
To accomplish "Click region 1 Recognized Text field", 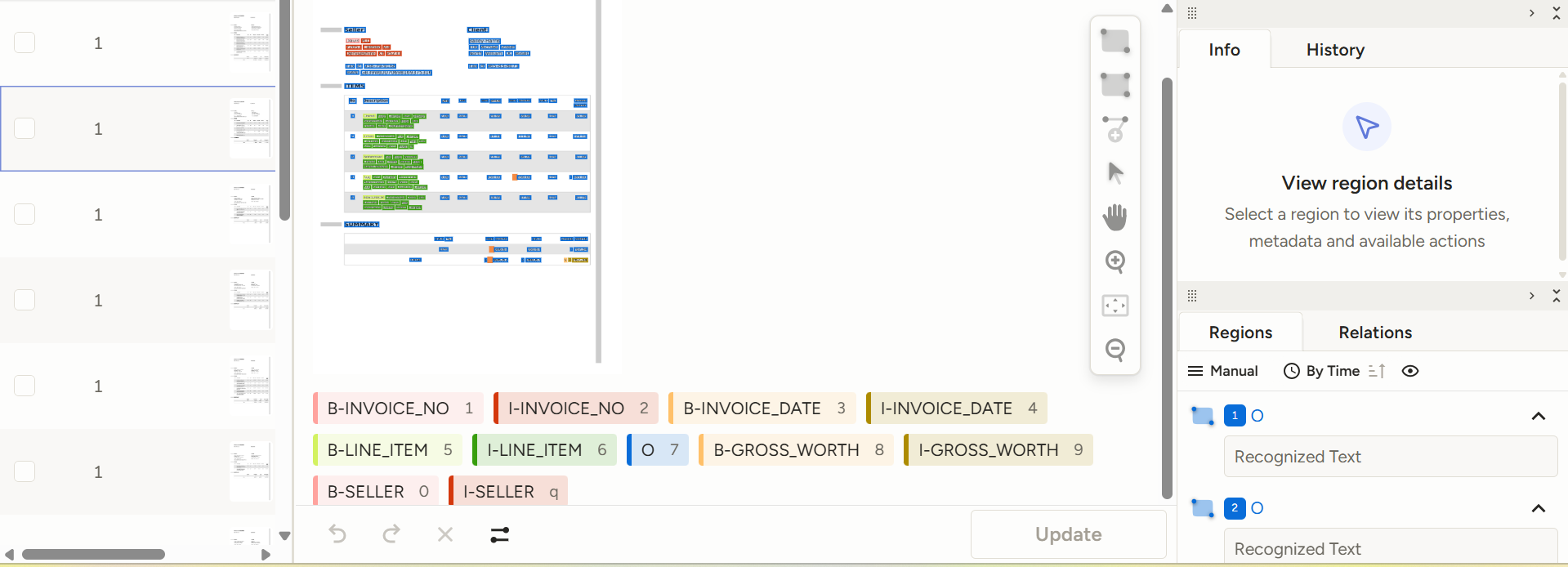I will (x=1390, y=457).
